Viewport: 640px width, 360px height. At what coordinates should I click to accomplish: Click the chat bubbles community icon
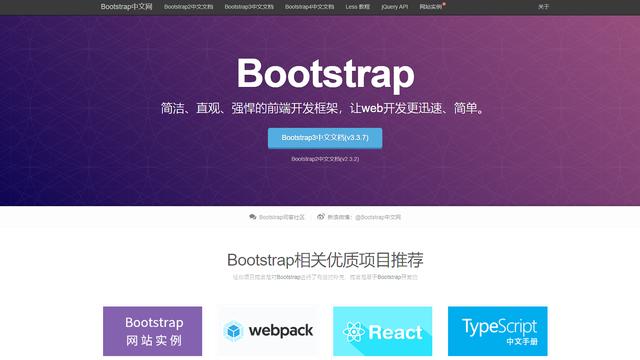(x=253, y=217)
